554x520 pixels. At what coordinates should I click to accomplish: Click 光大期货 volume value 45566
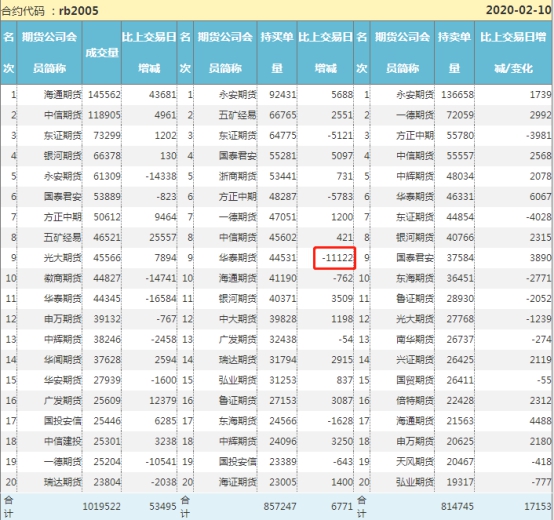pyautogui.click(x=107, y=258)
